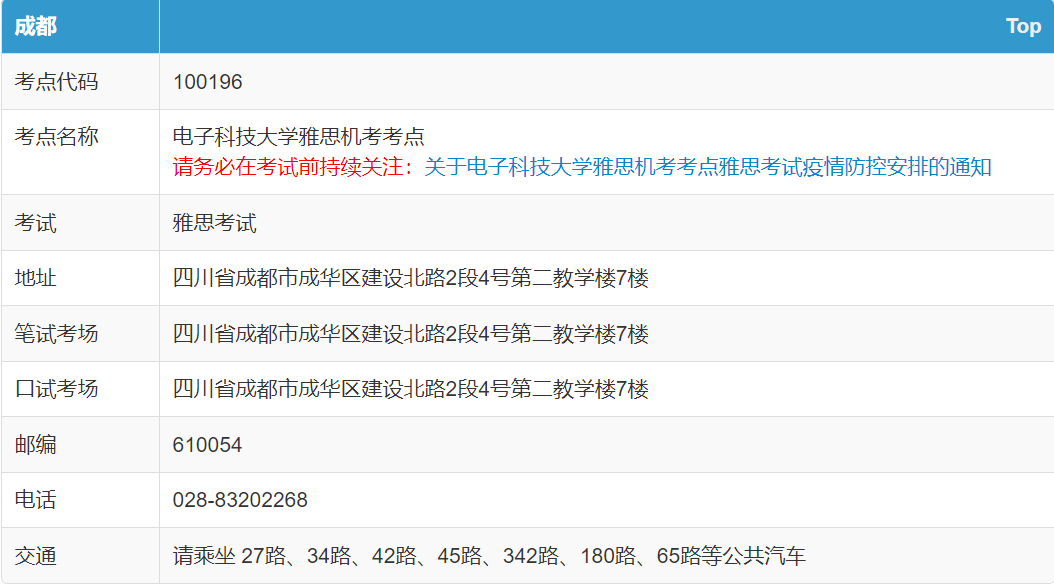Click the 邮编 row label

[x=36, y=445]
